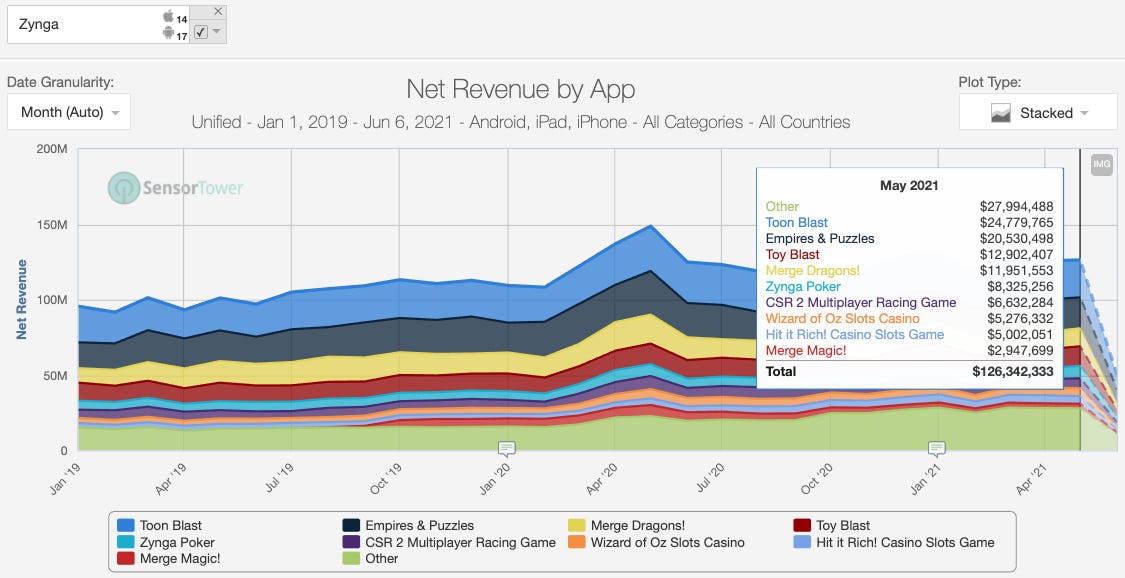Expand the Zynga filter dropdown arrow
The height and width of the screenshot is (578, 1125).
[x=217, y=32]
